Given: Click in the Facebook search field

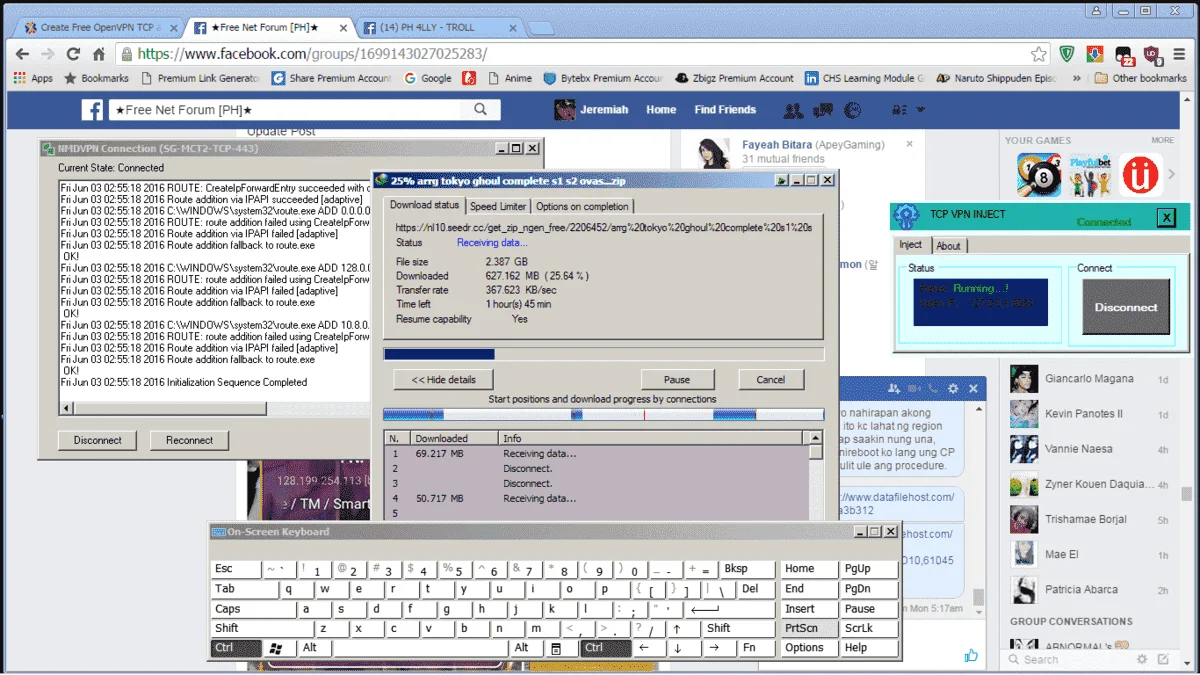Looking at the screenshot, I should (287, 110).
